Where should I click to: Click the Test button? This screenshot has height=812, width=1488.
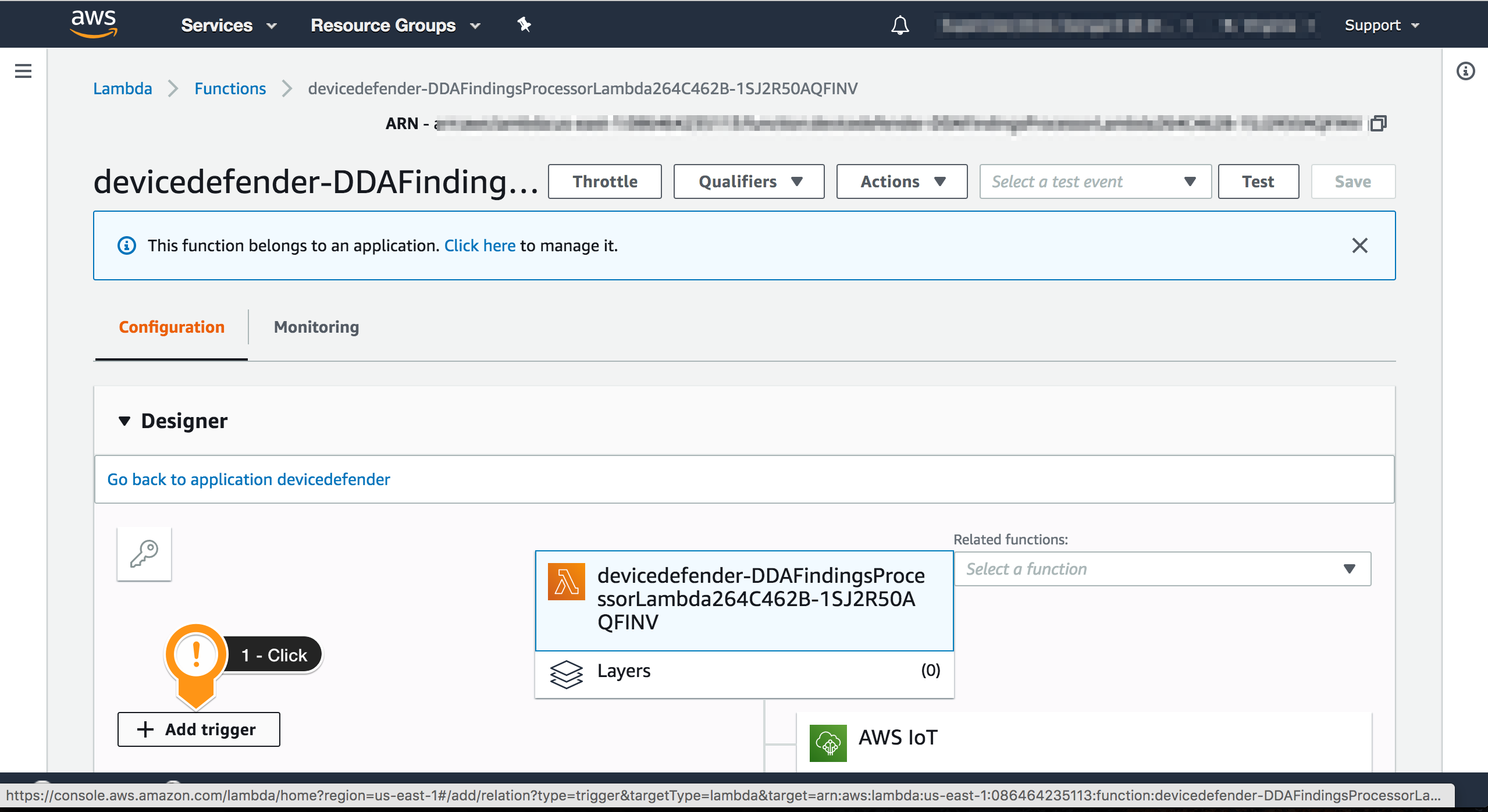(x=1258, y=181)
